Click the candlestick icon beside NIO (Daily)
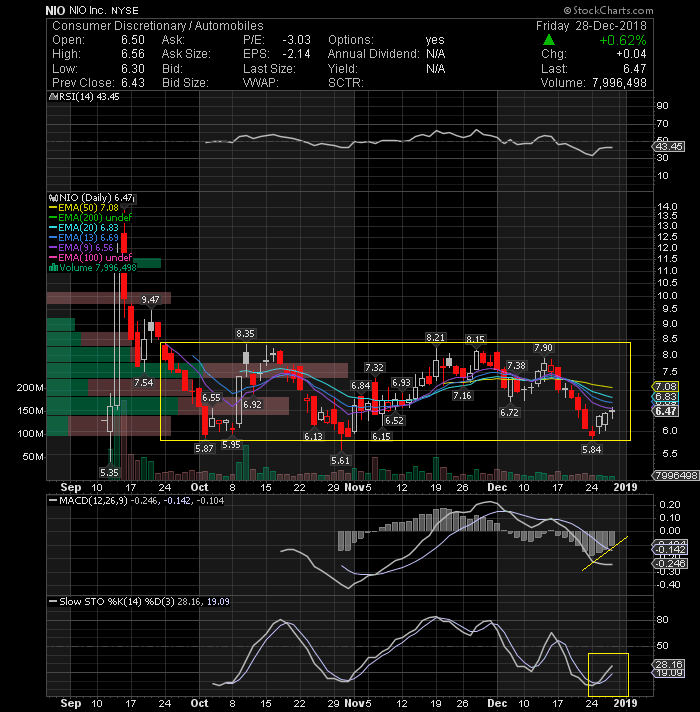Screen dimensions: 700x712 pyautogui.click(x=53, y=198)
